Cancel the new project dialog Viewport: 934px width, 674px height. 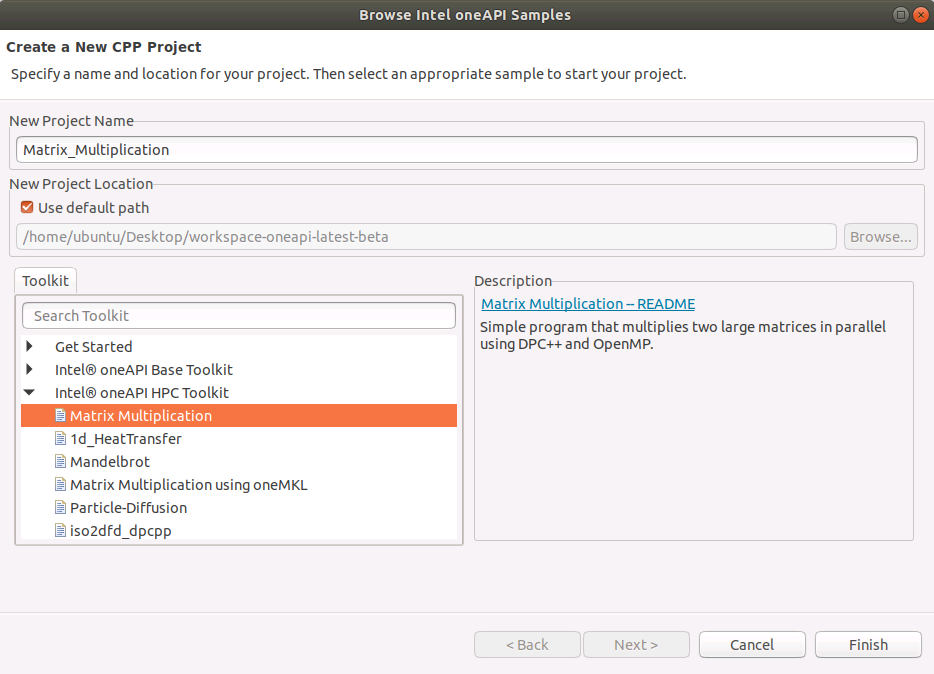pyautogui.click(x=752, y=645)
